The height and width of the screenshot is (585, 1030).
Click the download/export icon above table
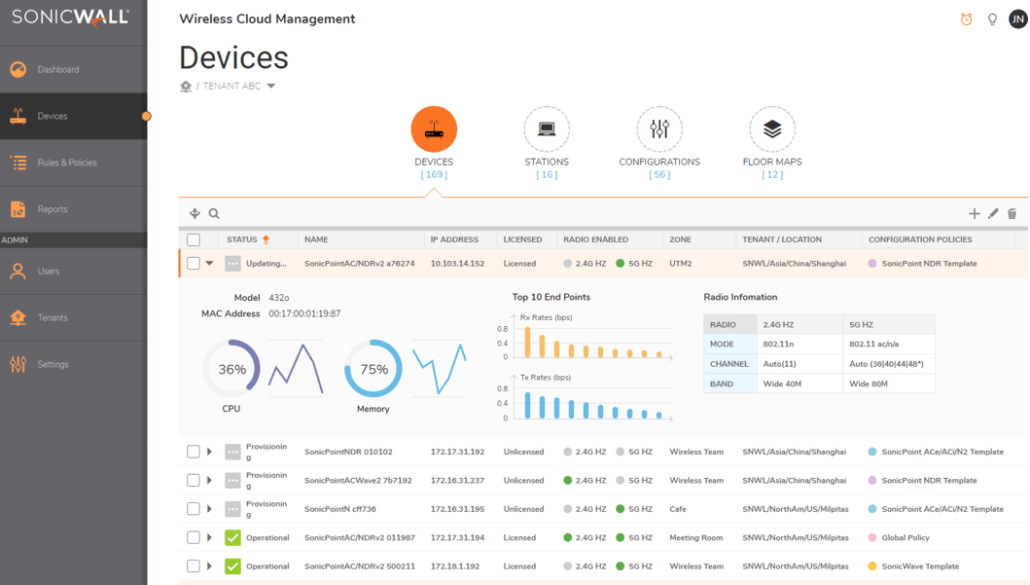(195, 213)
